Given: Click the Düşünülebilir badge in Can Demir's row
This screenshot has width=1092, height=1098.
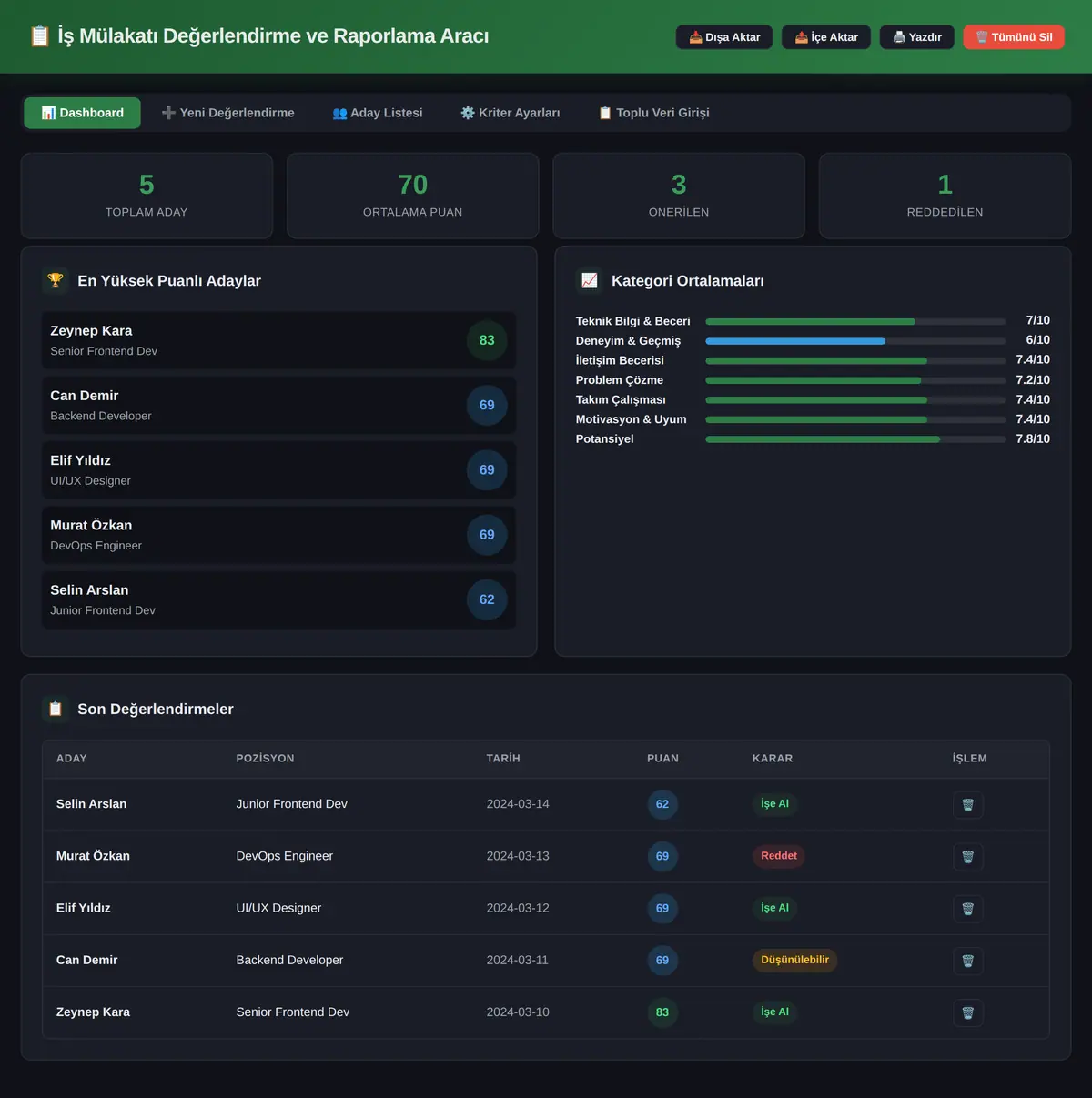Looking at the screenshot, I should click(x=795, y=960).
